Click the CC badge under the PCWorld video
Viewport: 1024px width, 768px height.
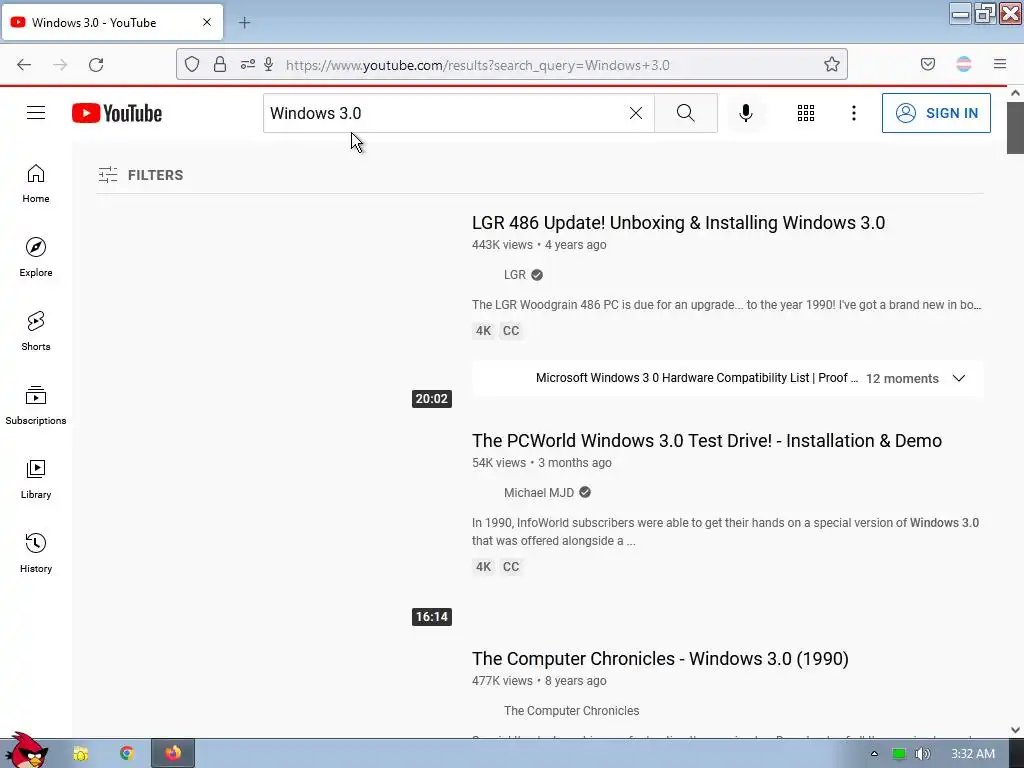pyautogui.click(x=511, y=567)
